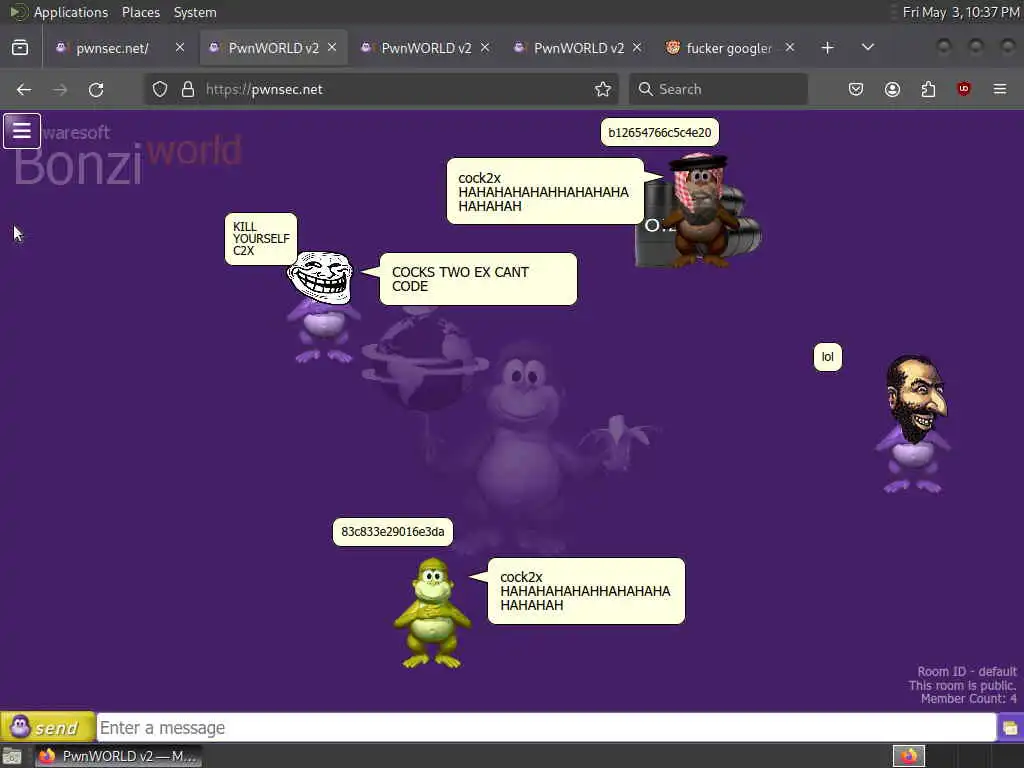This screenshot has width=1024, height=768.
Task: Select PwnWORLD v2 taskbar window button
Action: (x=119, y=756)
